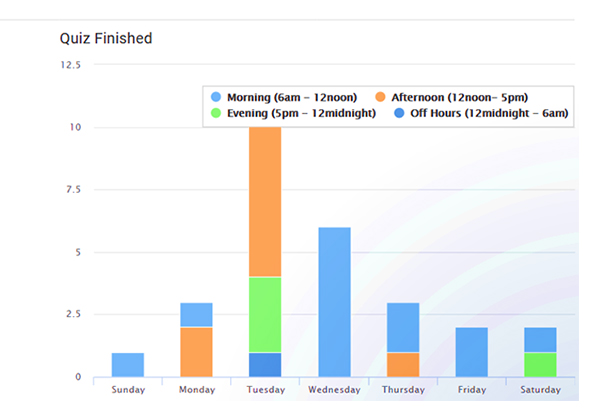This screenshot has height=419, width=600.
Task: Select Sunday's blue morning bar
Action: point(128,365)
